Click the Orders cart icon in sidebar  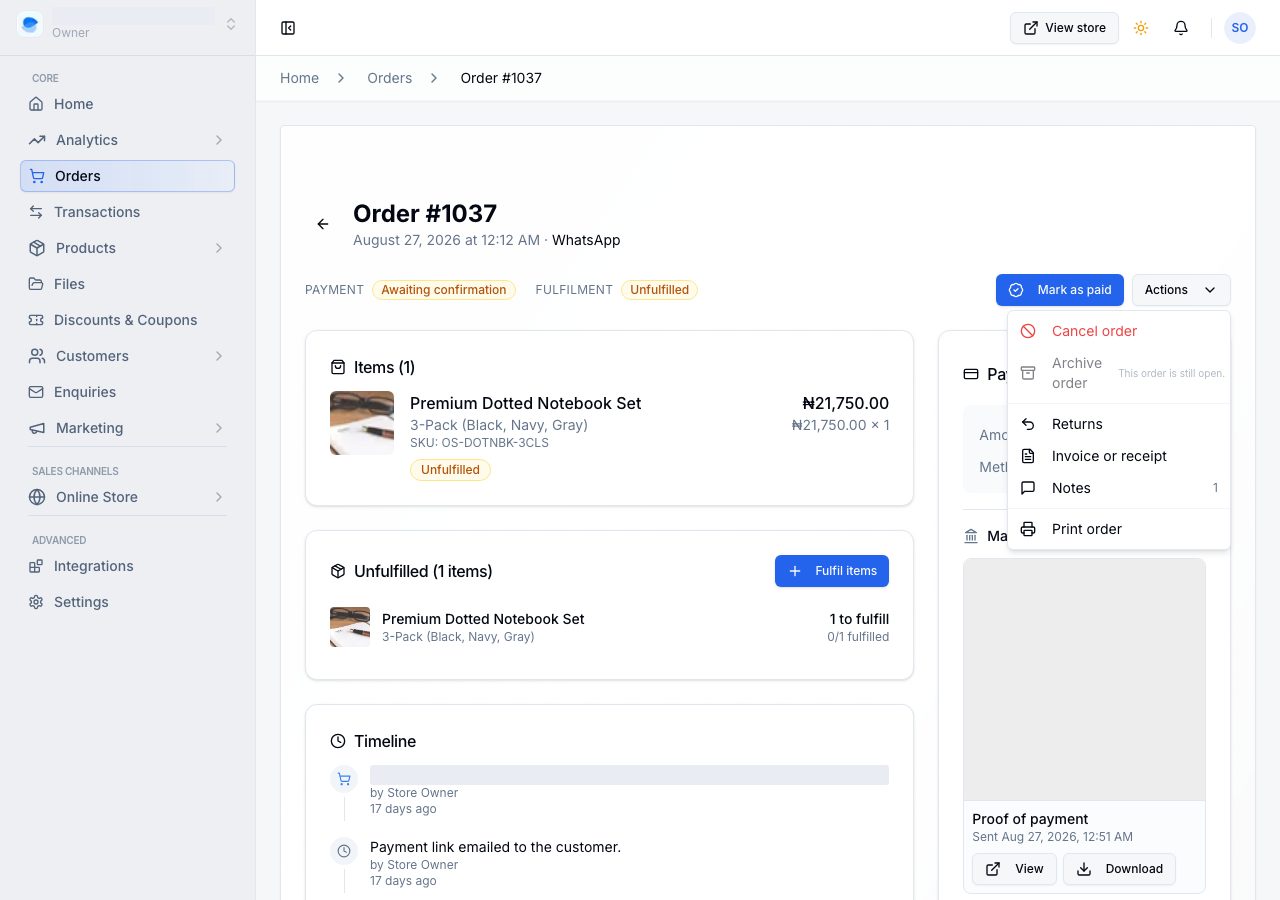(x=37, y=176)
